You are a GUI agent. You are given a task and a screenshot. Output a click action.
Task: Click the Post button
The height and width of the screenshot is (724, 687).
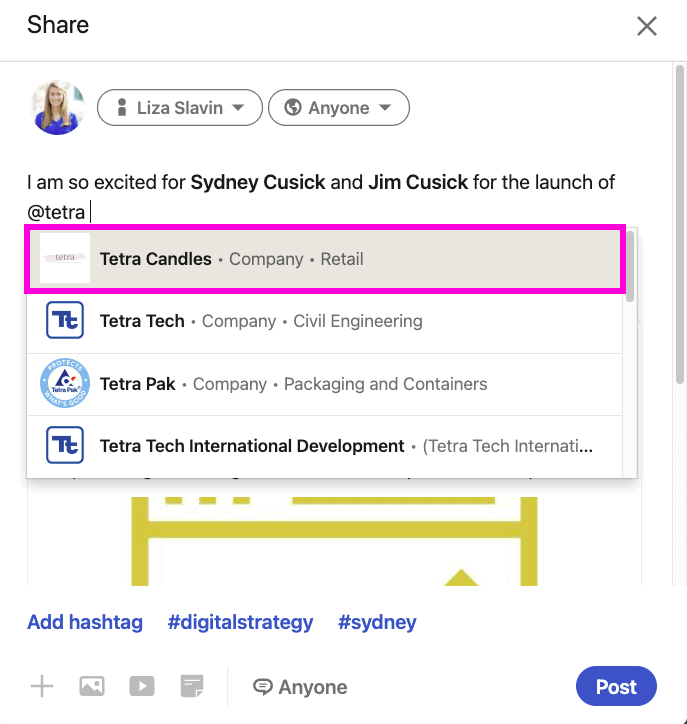(616, 686)
